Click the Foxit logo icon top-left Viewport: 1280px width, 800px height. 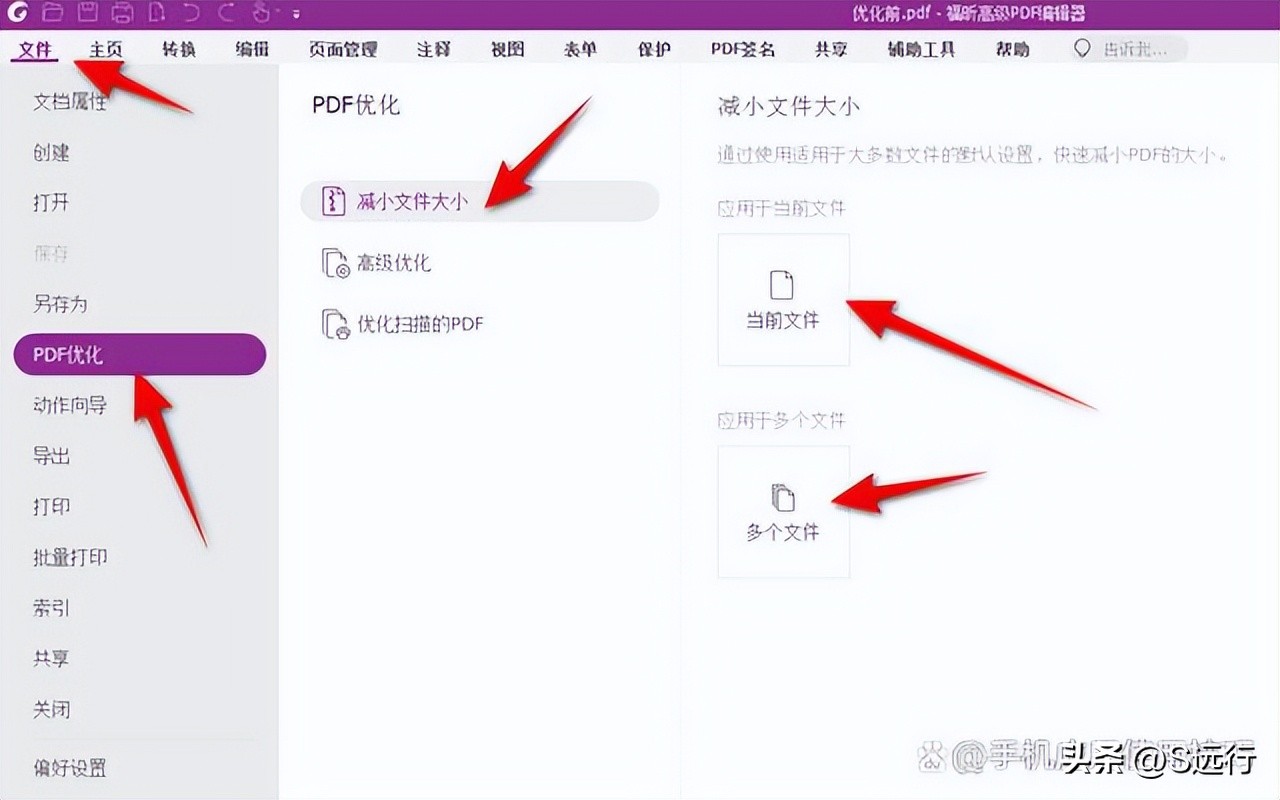pyautogui.click(x=17, y=11)
